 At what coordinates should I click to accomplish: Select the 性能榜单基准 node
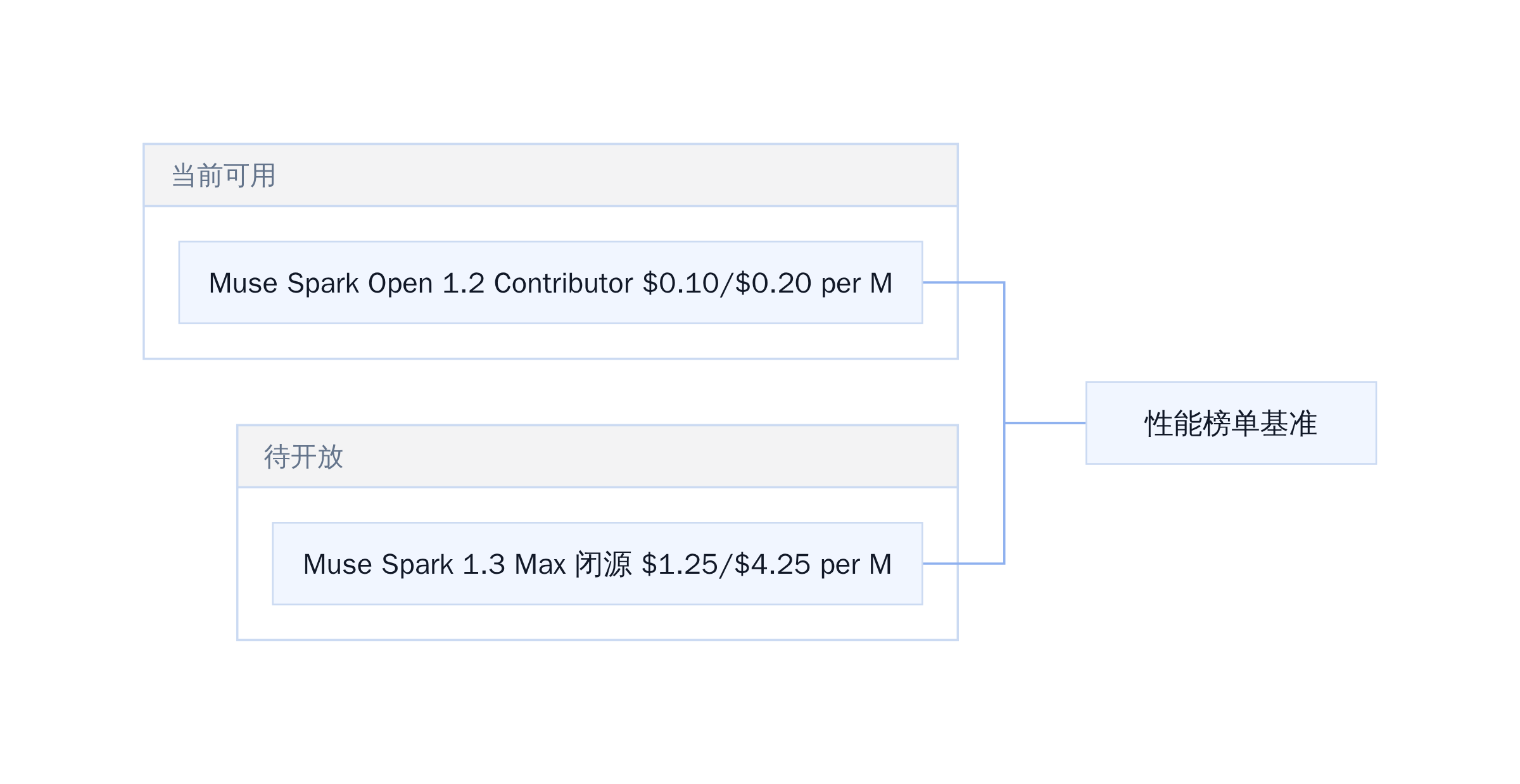pos(1231,423)
